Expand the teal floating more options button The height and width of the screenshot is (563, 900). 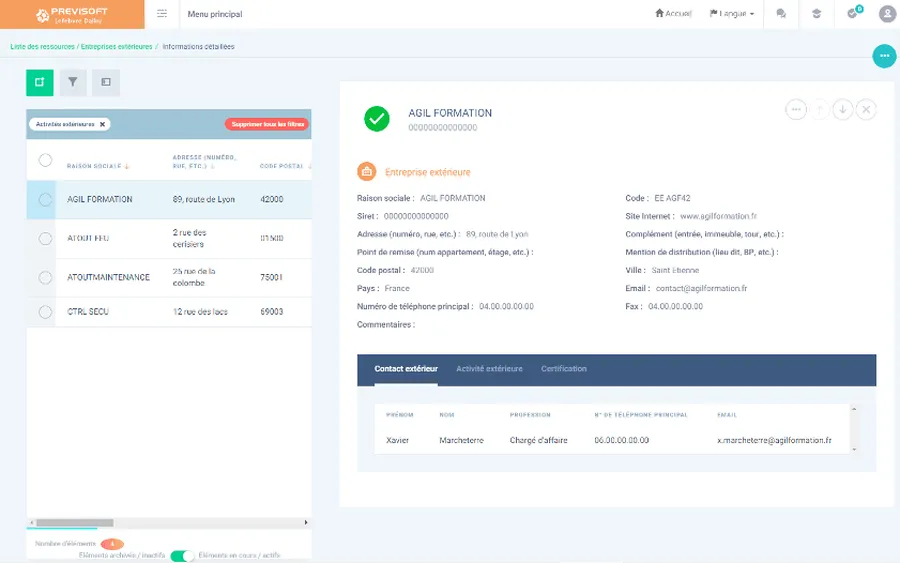click(884, 57)
